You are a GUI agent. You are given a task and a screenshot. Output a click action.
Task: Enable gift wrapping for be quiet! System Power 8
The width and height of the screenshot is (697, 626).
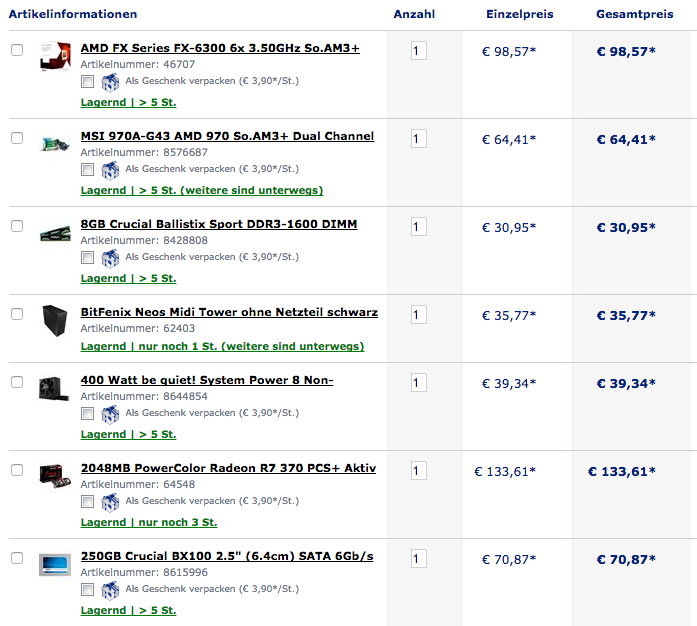pos(88,413)
